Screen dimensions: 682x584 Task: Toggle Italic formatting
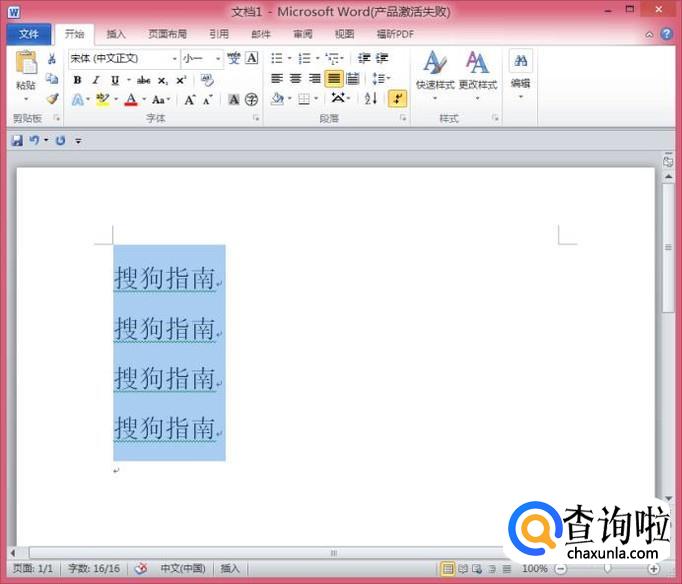96,80
